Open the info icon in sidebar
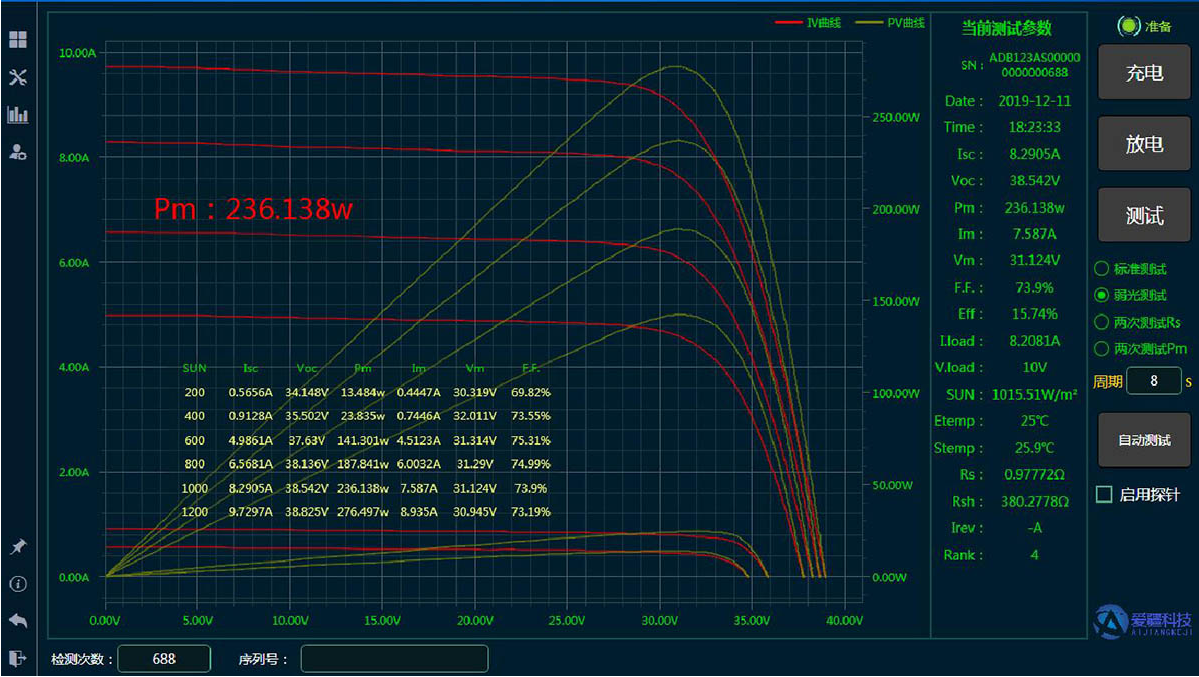Viewport: 1199px width, 677px height. coord(18,584)
